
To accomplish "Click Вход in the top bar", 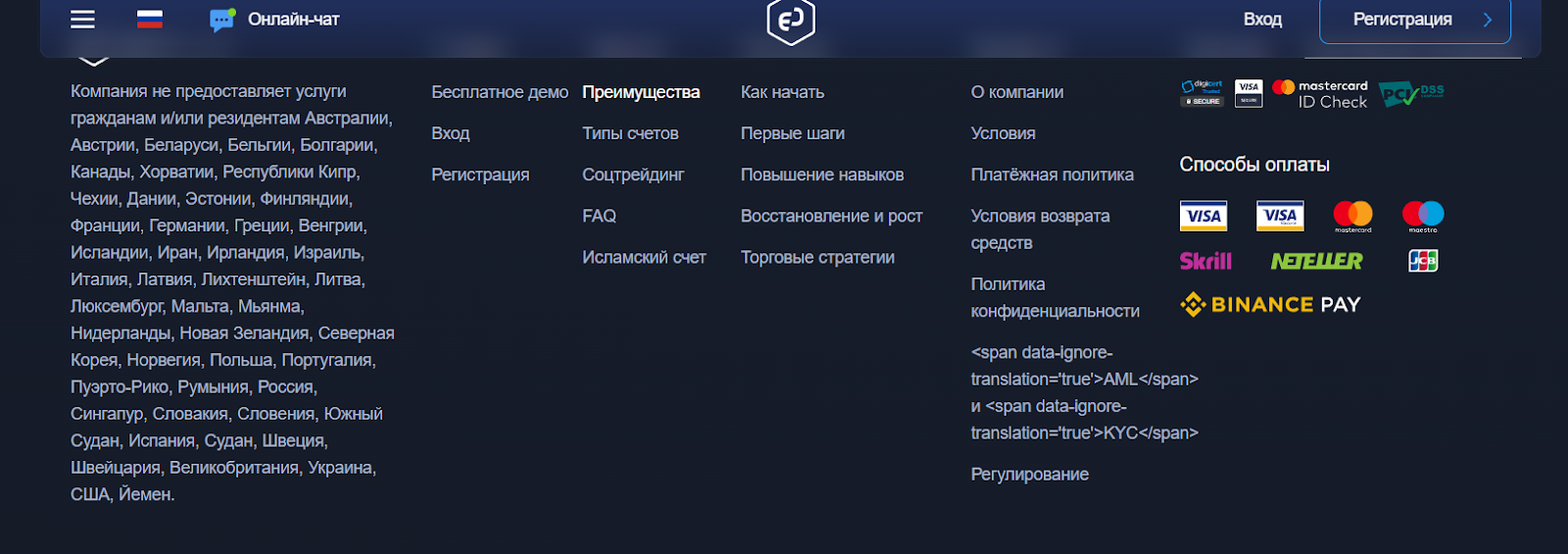I will pos(1262,20).
